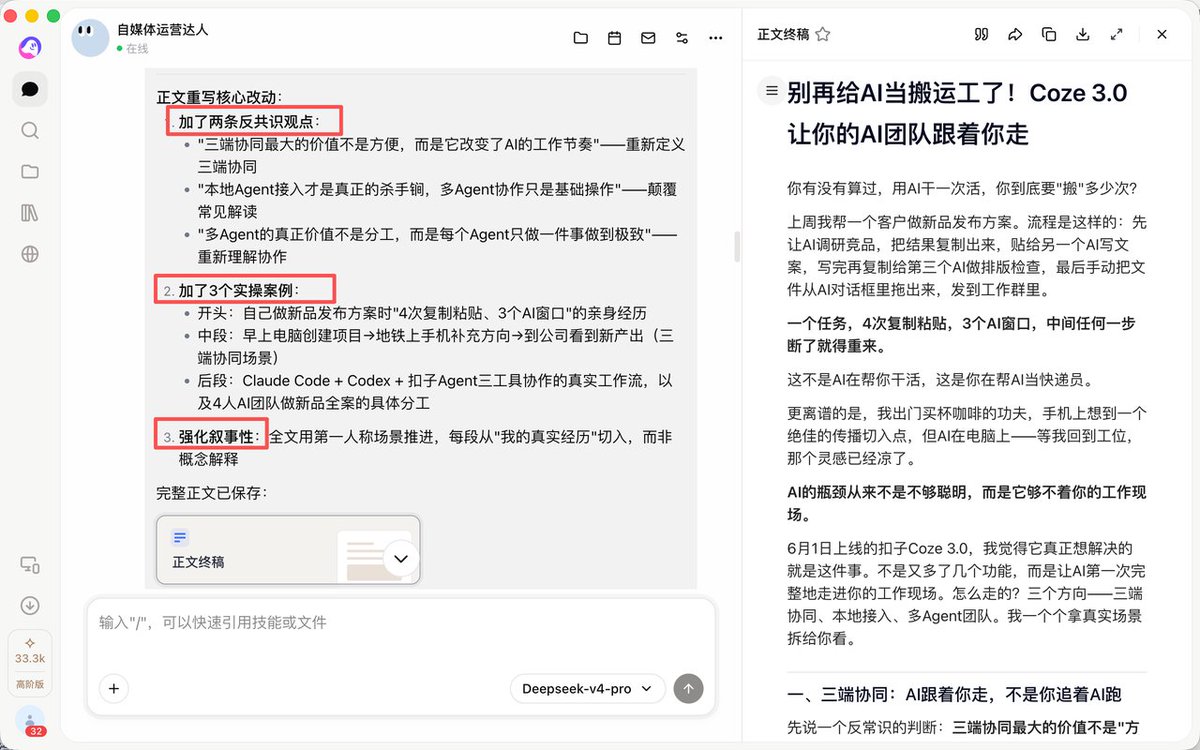
Task: Open the 正文终稿 file card in the chat
Action: click(x=288, y=548)
